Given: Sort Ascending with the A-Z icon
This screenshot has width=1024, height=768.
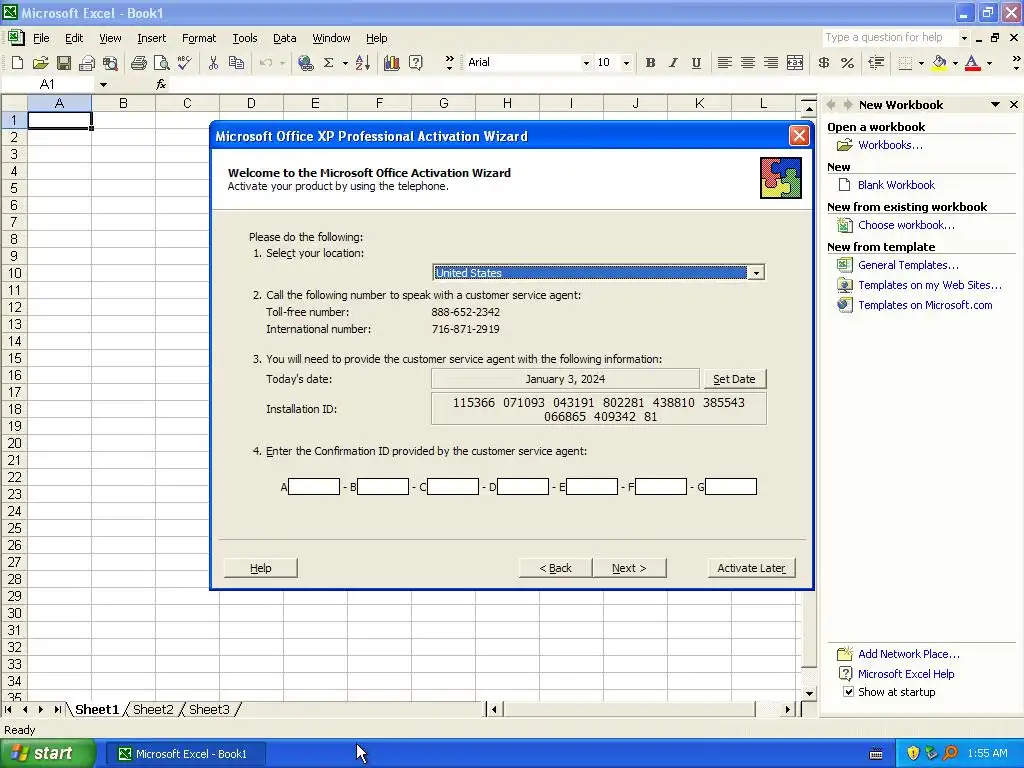Looking at the screenshot, I should [x=363, y=63].
